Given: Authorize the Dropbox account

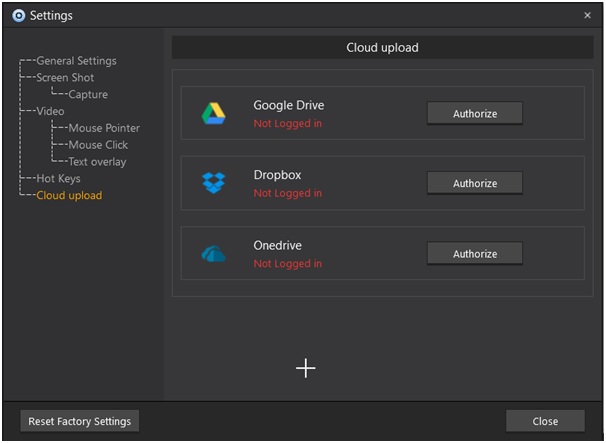Looking at the screenshot, I should click(474, 183).
